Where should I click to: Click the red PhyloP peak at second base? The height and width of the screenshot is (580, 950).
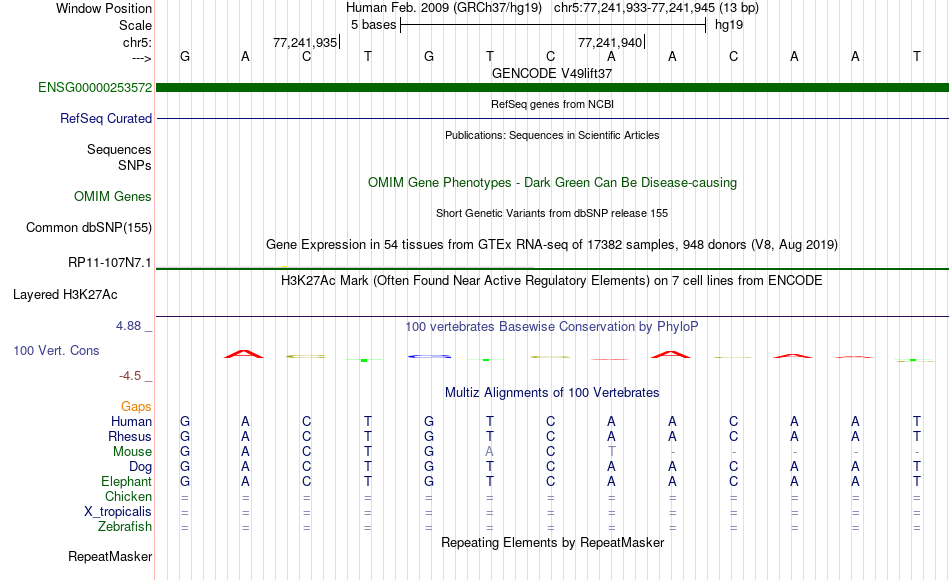[x=244, y=354]
